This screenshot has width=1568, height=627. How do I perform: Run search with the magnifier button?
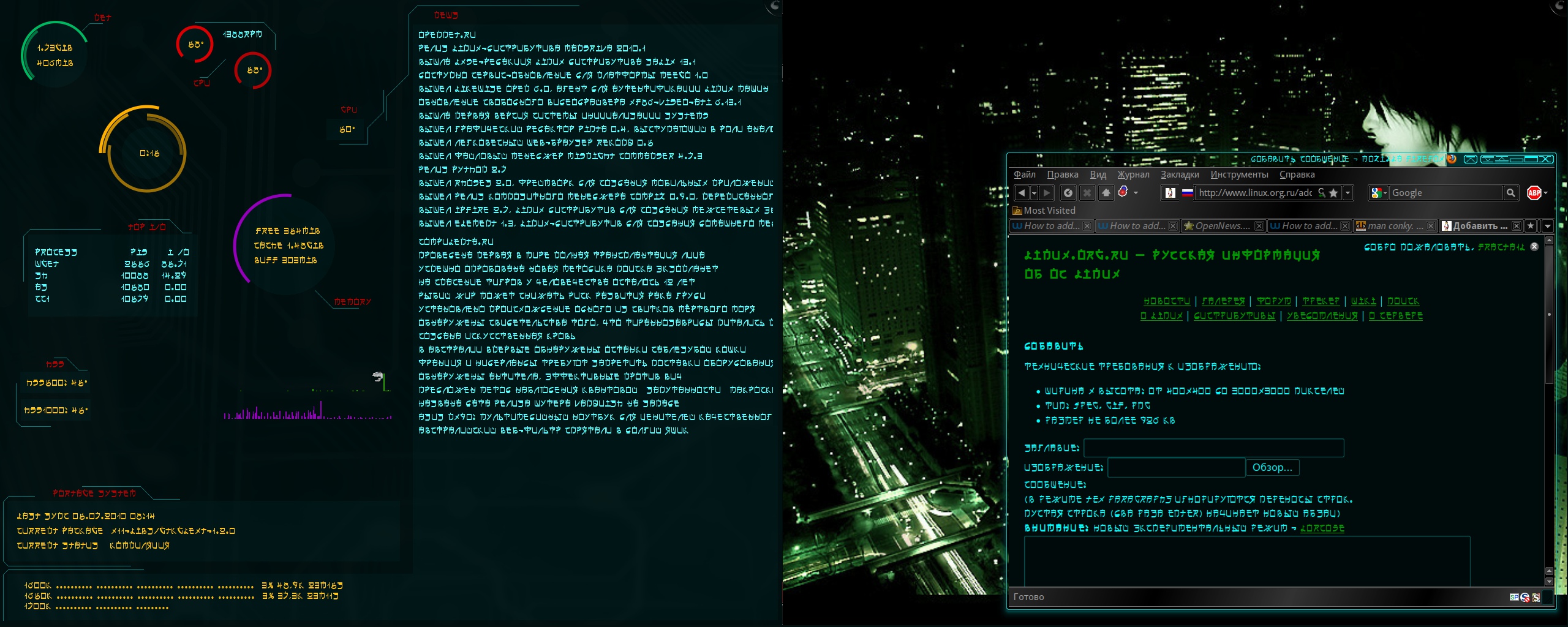(1511, 193)
